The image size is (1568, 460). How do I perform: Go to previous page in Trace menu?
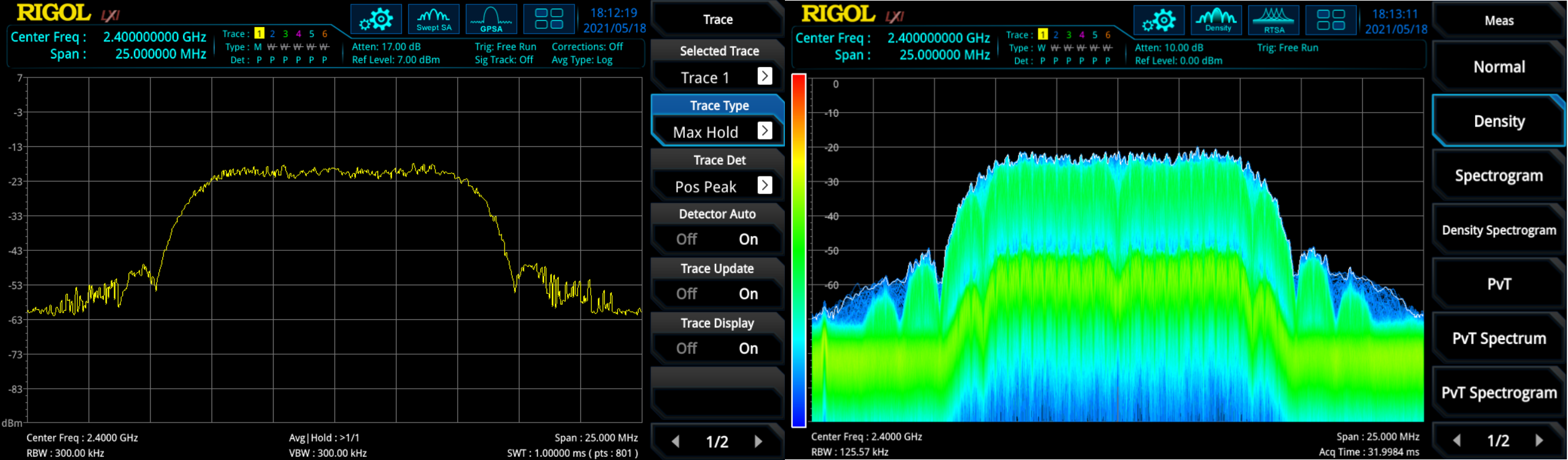tap(676, 442)
